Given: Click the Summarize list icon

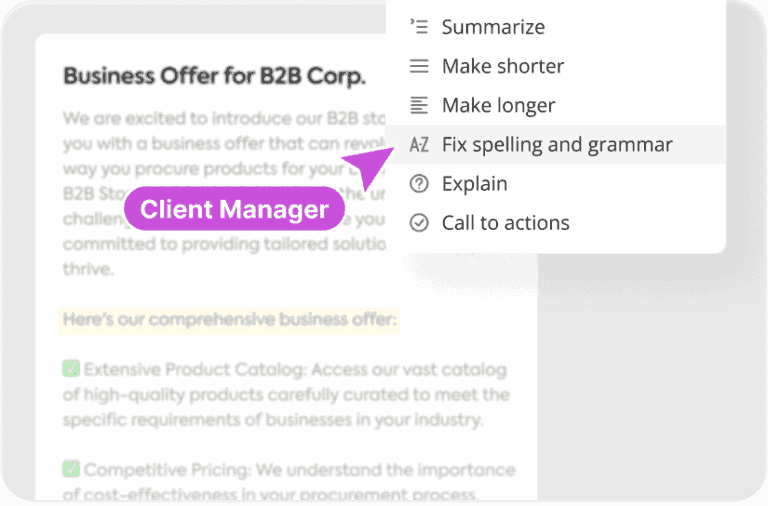Looking at the screenshot, I should pyautogui.click(x=419, y=27).
